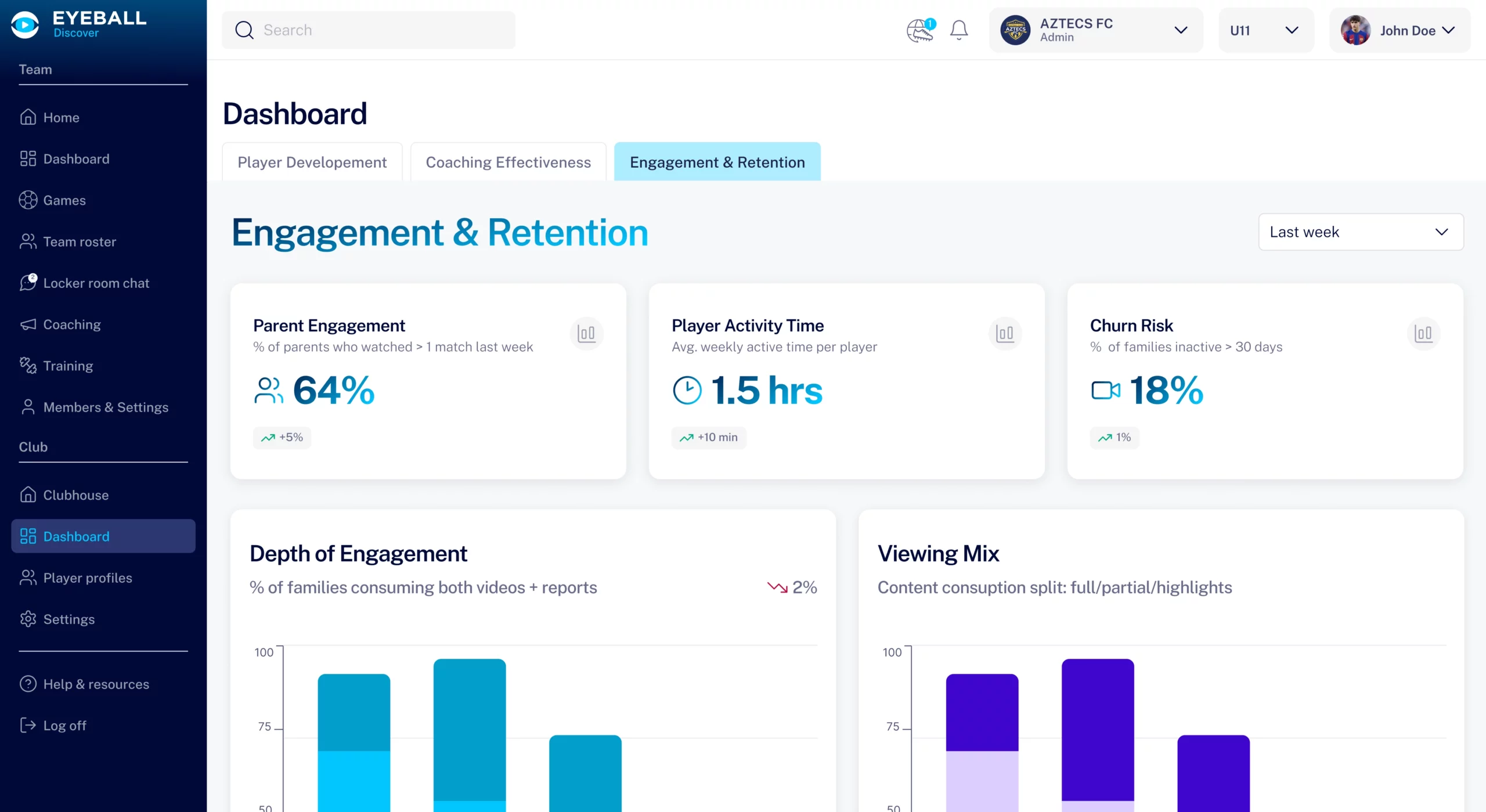Click the notification bell icon
The height and width of the screenshot is (812, 1486).
pyautogui.click(x=958, y=30)
